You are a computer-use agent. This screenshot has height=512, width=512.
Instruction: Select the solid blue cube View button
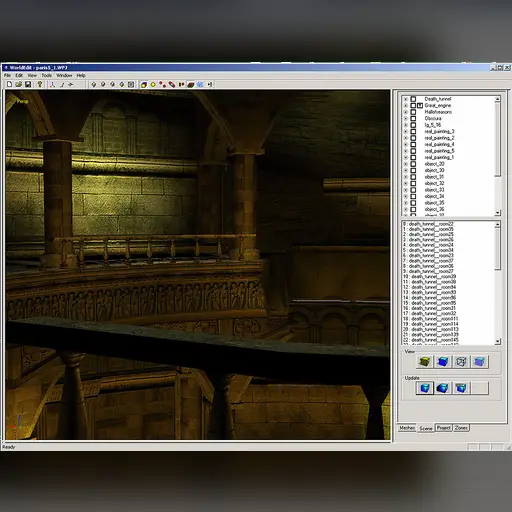click(443, 362)
